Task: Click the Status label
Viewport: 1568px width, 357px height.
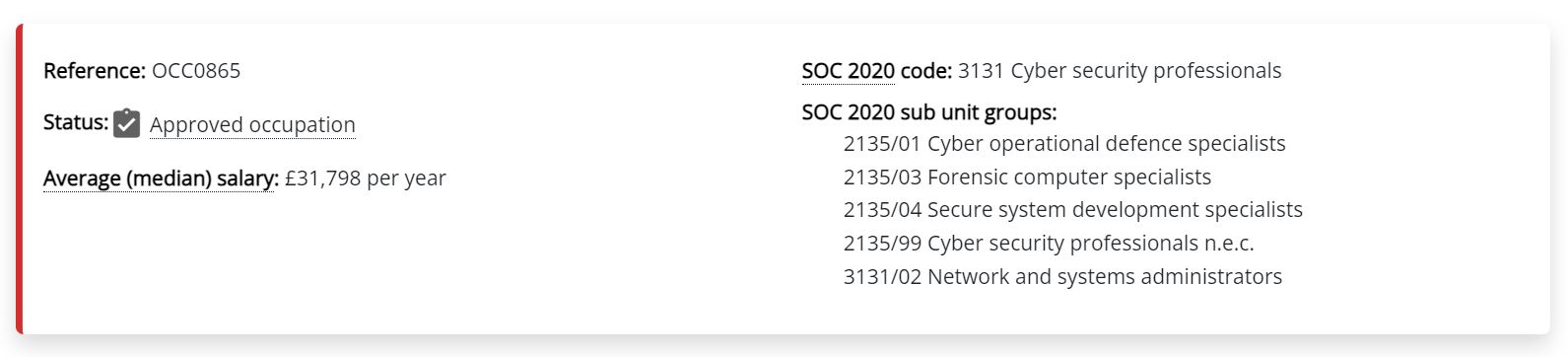Action: (76, 122)
